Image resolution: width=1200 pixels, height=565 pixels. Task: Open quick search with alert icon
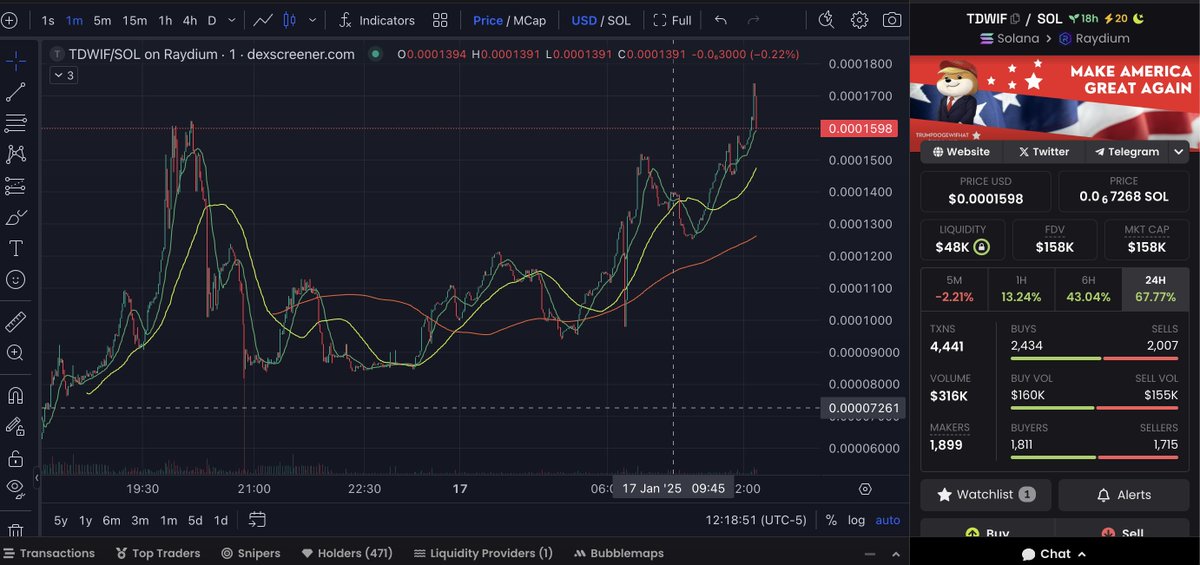tap(826, 20)
